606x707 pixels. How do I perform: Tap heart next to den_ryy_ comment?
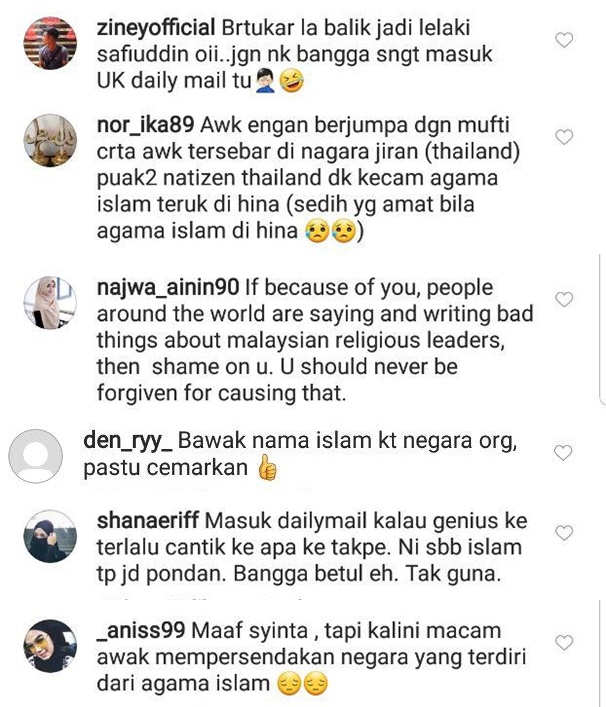pos(563,453)
